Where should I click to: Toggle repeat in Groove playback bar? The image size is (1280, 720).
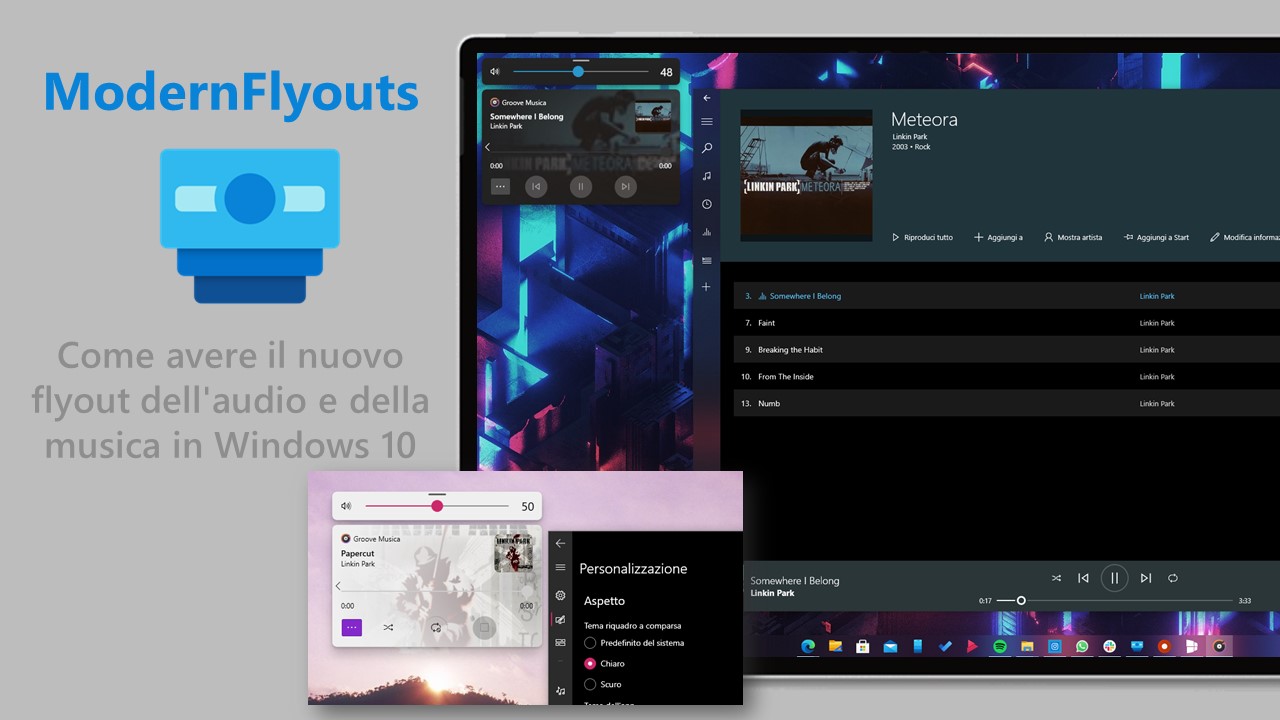pos(1173,578)
